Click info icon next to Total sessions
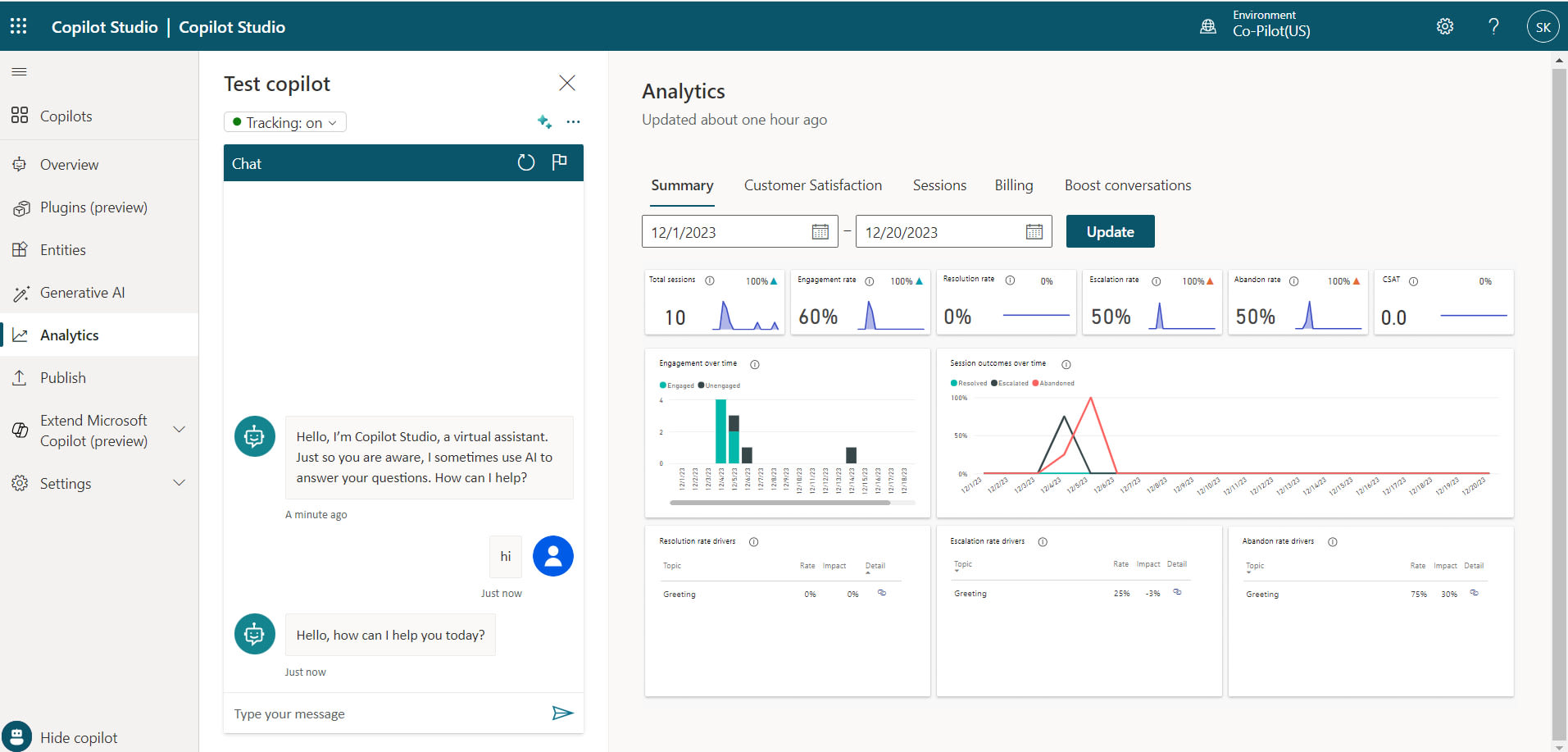1568x752 pixels. [x=710, y=280]
